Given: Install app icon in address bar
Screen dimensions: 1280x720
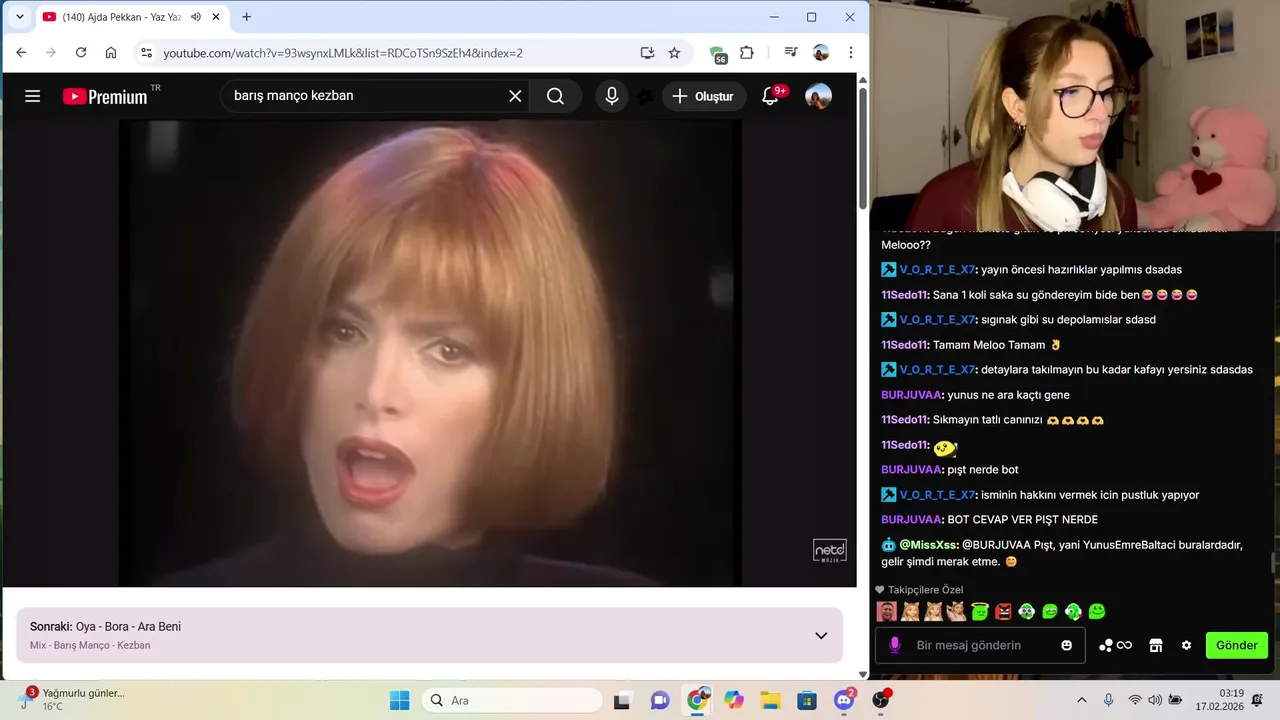Looking at the screenshot, I should [x=647, y=53].
